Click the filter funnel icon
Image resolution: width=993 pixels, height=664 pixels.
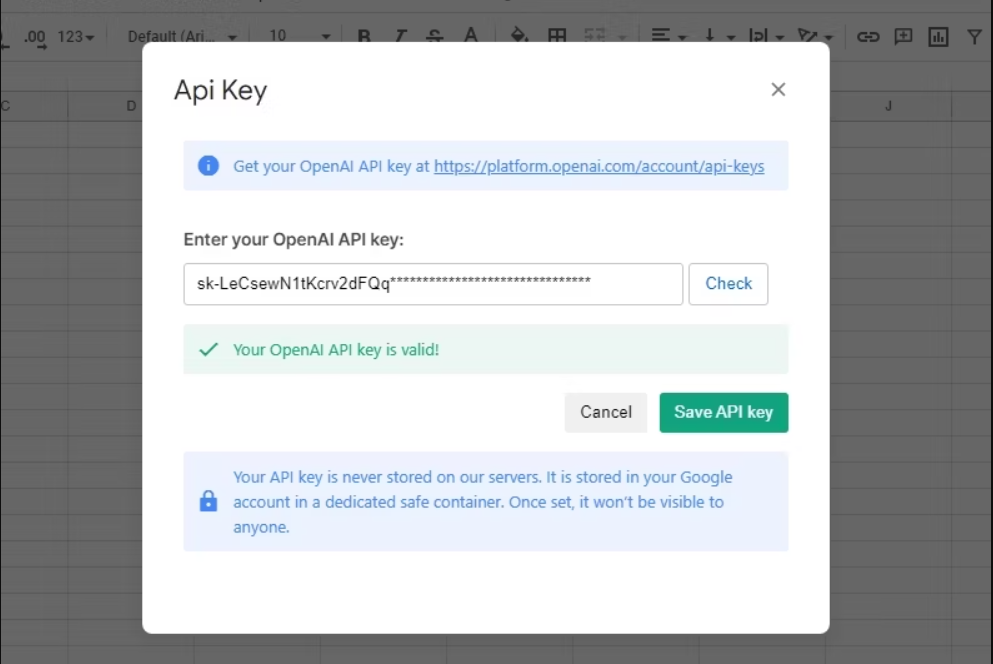coord(974,37)
